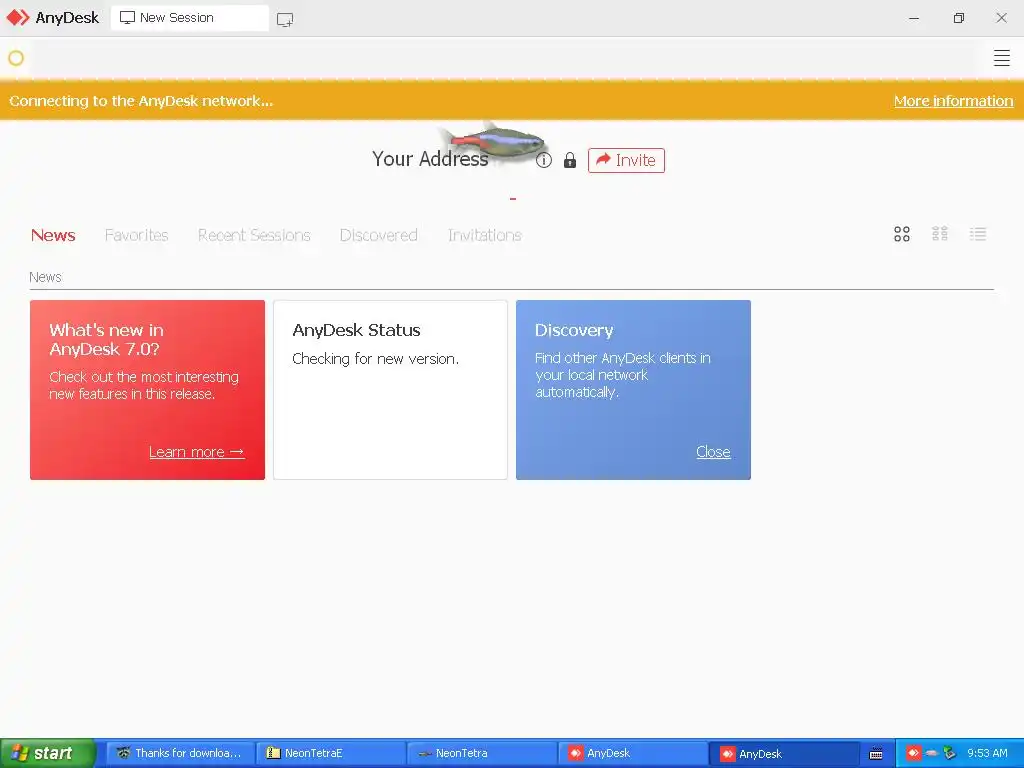Follow the Learn more link
1024x768 pixels.
click(x=197, y=452)
